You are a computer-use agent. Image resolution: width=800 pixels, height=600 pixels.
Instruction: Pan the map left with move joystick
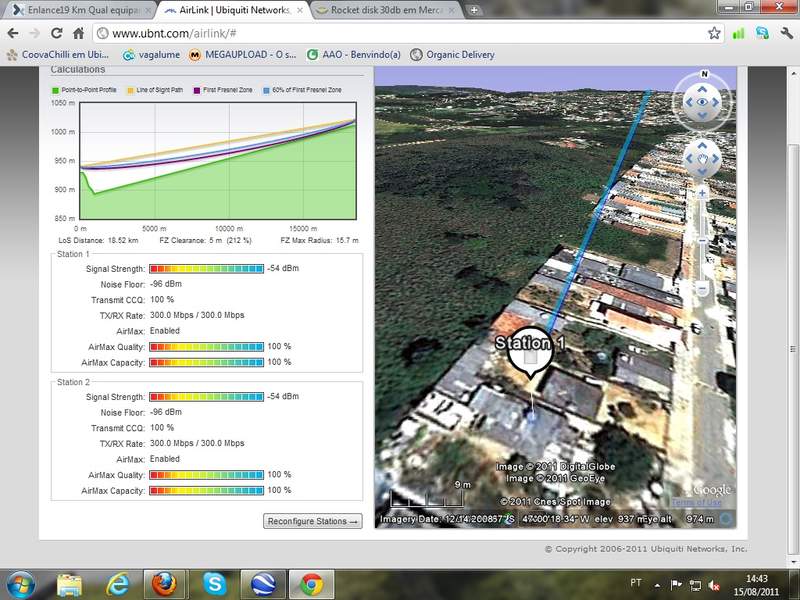pyautogui.click(x=689, y=159)
